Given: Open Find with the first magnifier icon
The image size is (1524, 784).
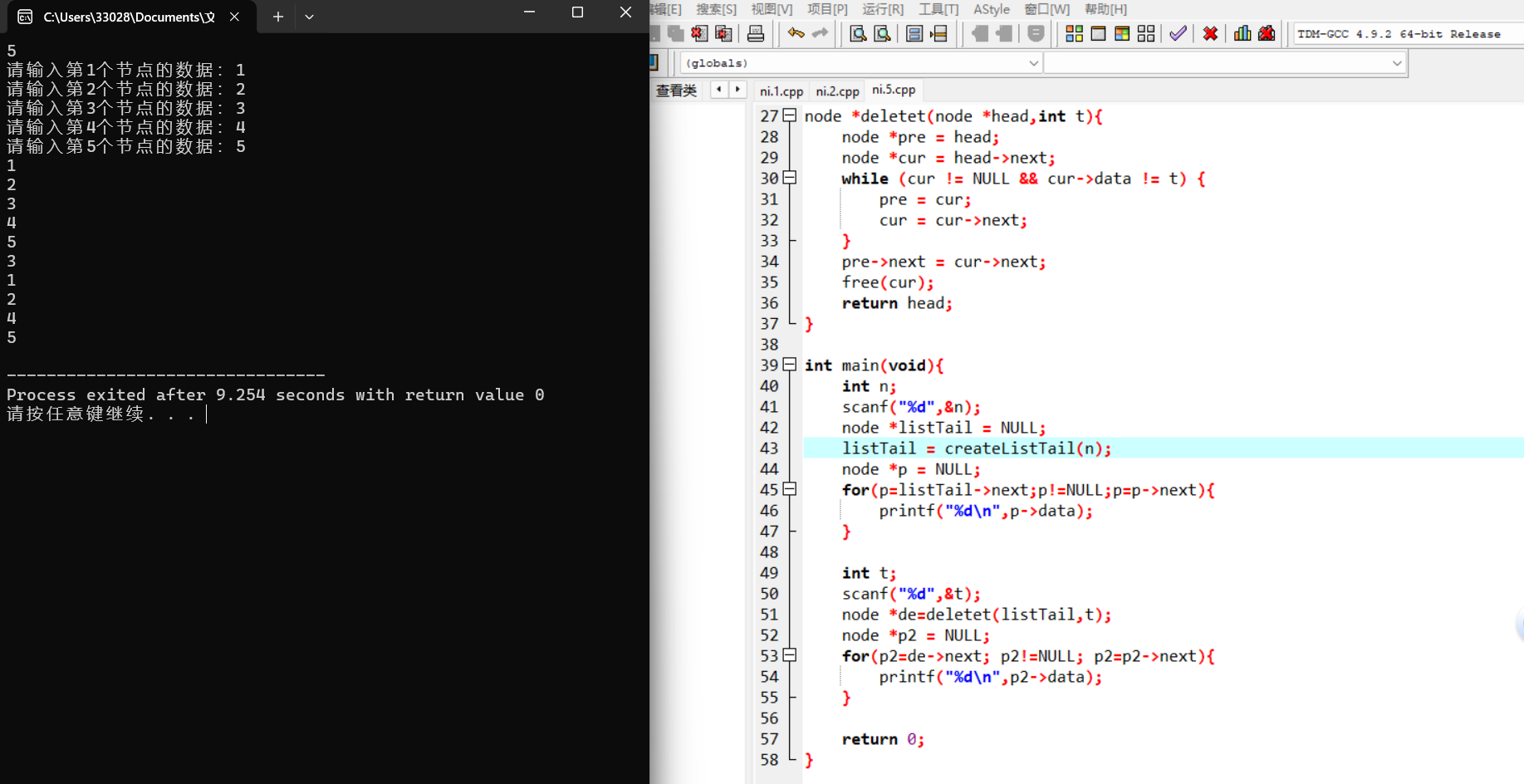Looking at the screenshot, I should tap(858, 33).
